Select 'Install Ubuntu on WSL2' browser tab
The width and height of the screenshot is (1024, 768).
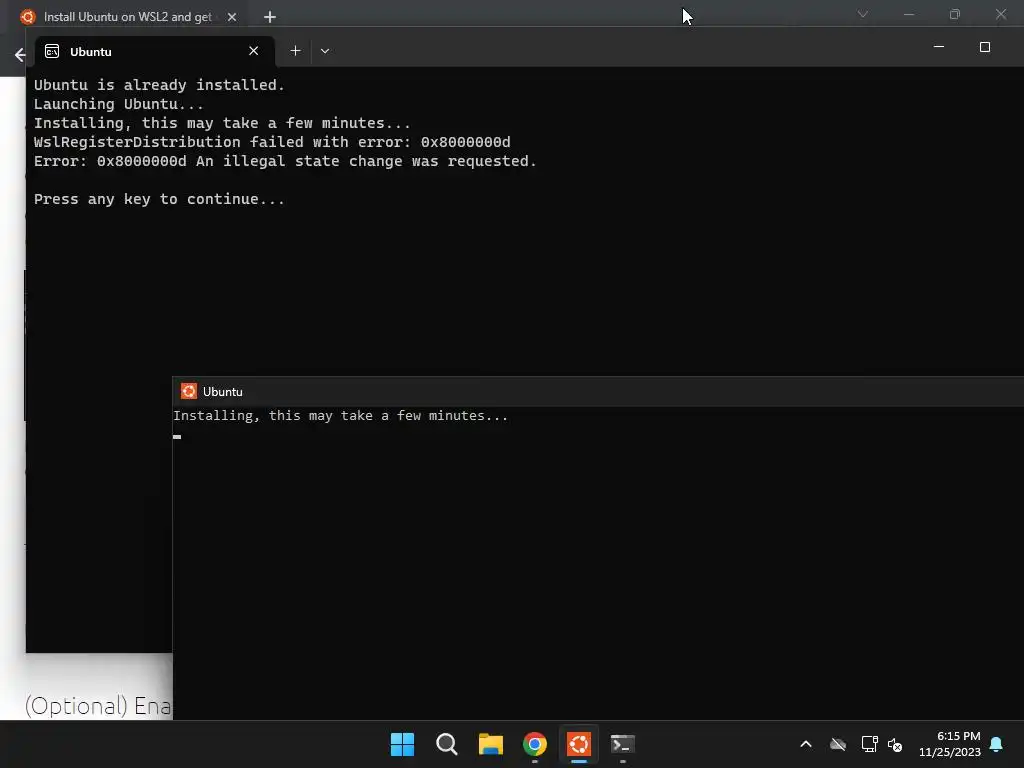coord(127,17)
